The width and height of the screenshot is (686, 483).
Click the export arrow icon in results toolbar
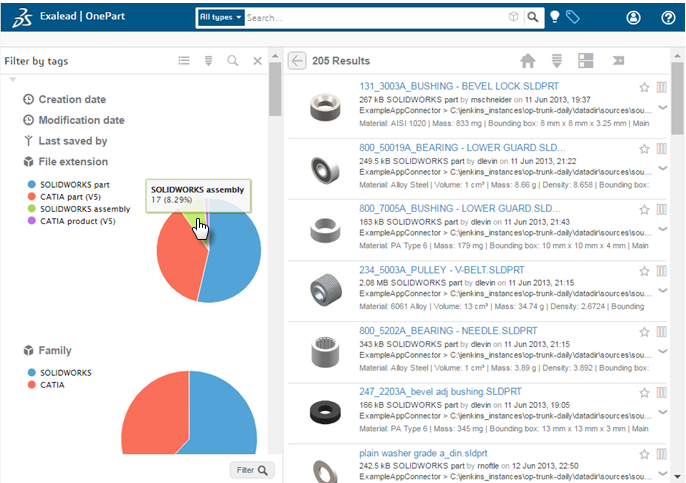pyautogui.click(x=618, y=60)
